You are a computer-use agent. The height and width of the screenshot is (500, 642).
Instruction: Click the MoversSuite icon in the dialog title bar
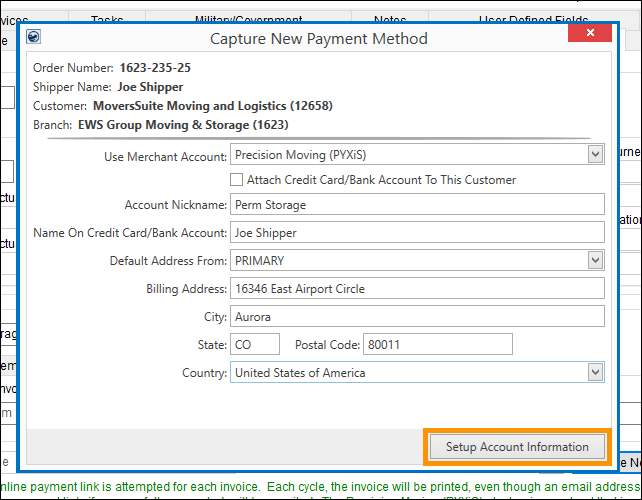point(33,37)
